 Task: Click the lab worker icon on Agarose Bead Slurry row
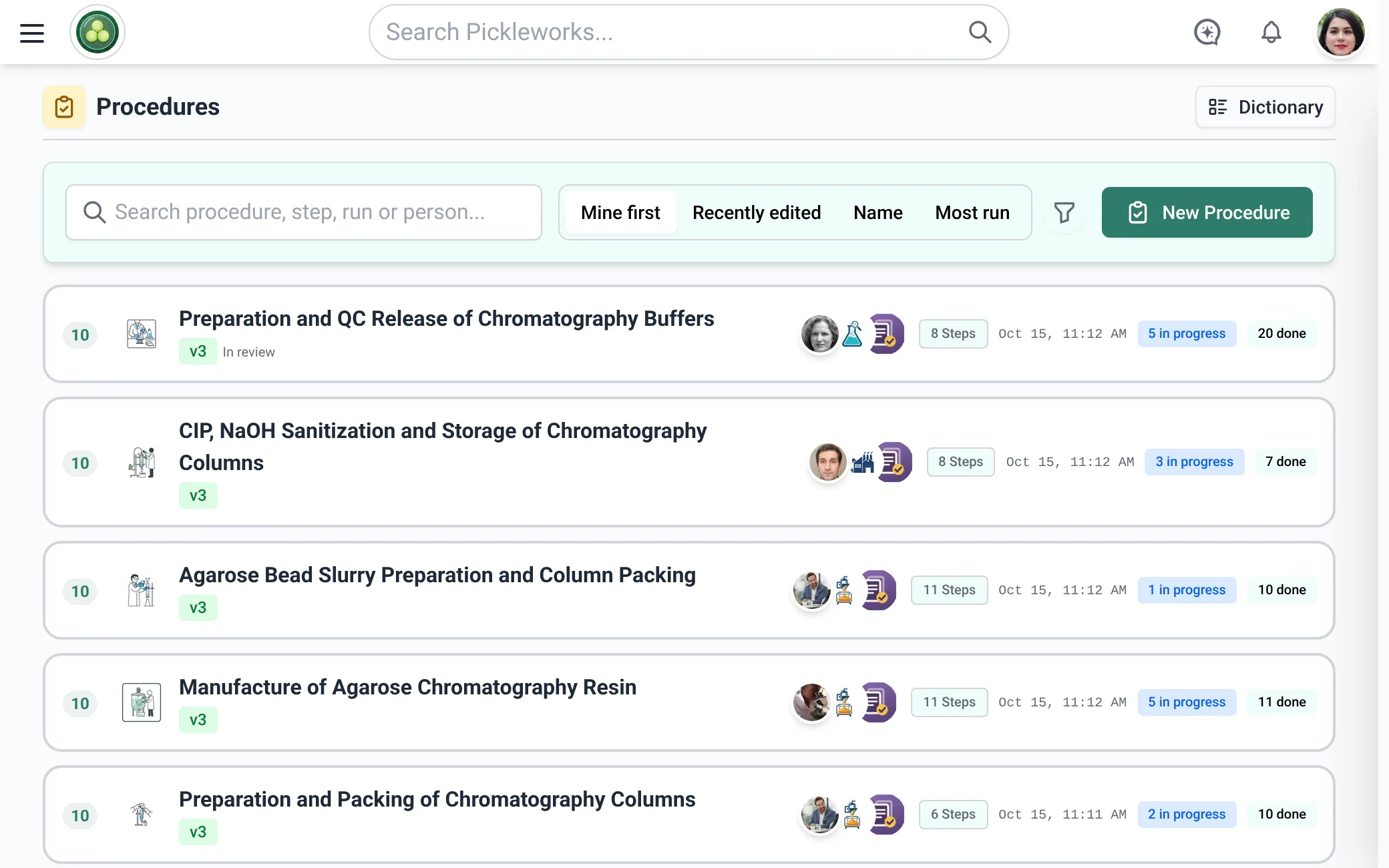(x=844, y=590)
